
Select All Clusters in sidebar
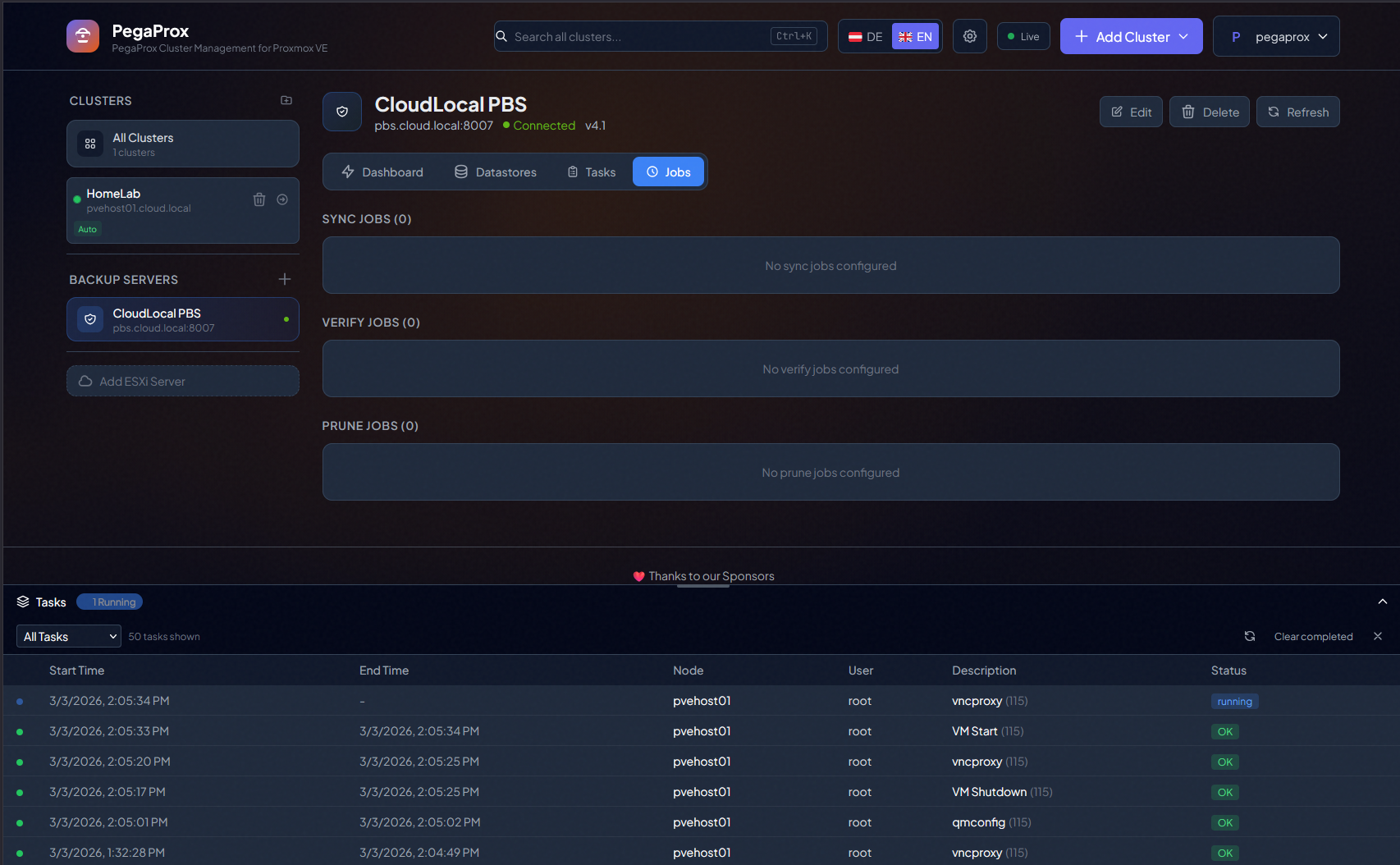tap(183, 144)
